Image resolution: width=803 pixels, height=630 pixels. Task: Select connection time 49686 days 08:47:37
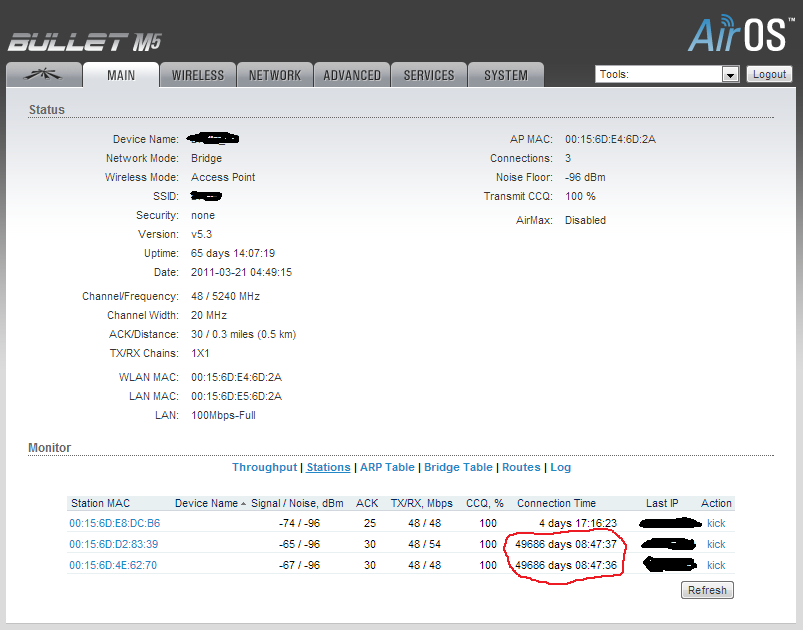tap(565, 544)
